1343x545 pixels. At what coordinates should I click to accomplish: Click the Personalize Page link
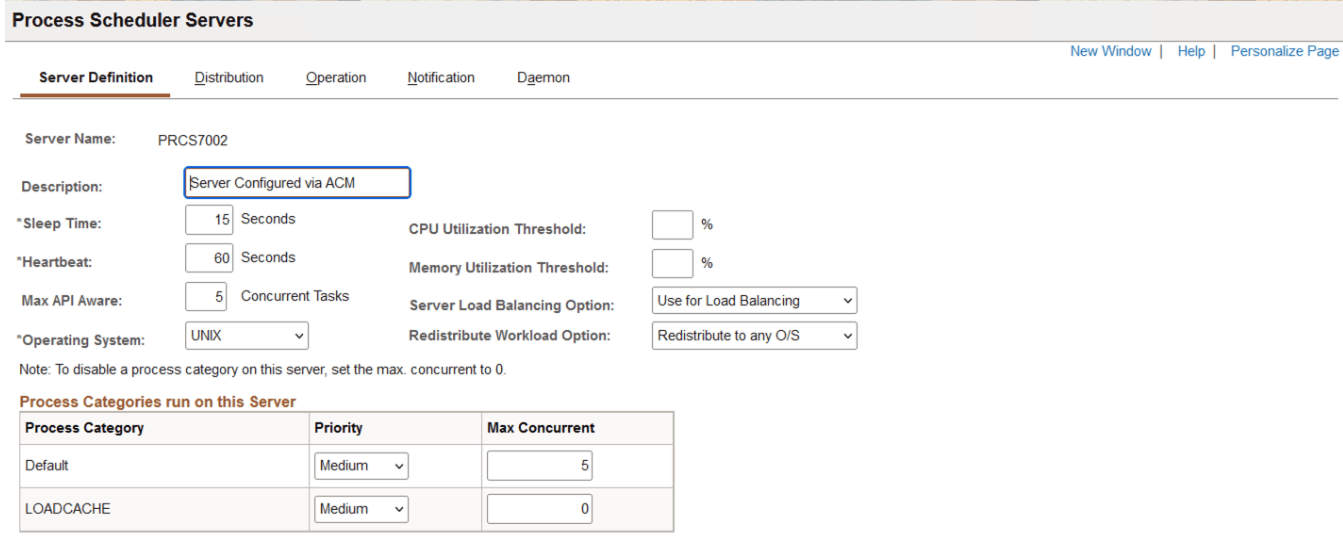[1284, 51]
